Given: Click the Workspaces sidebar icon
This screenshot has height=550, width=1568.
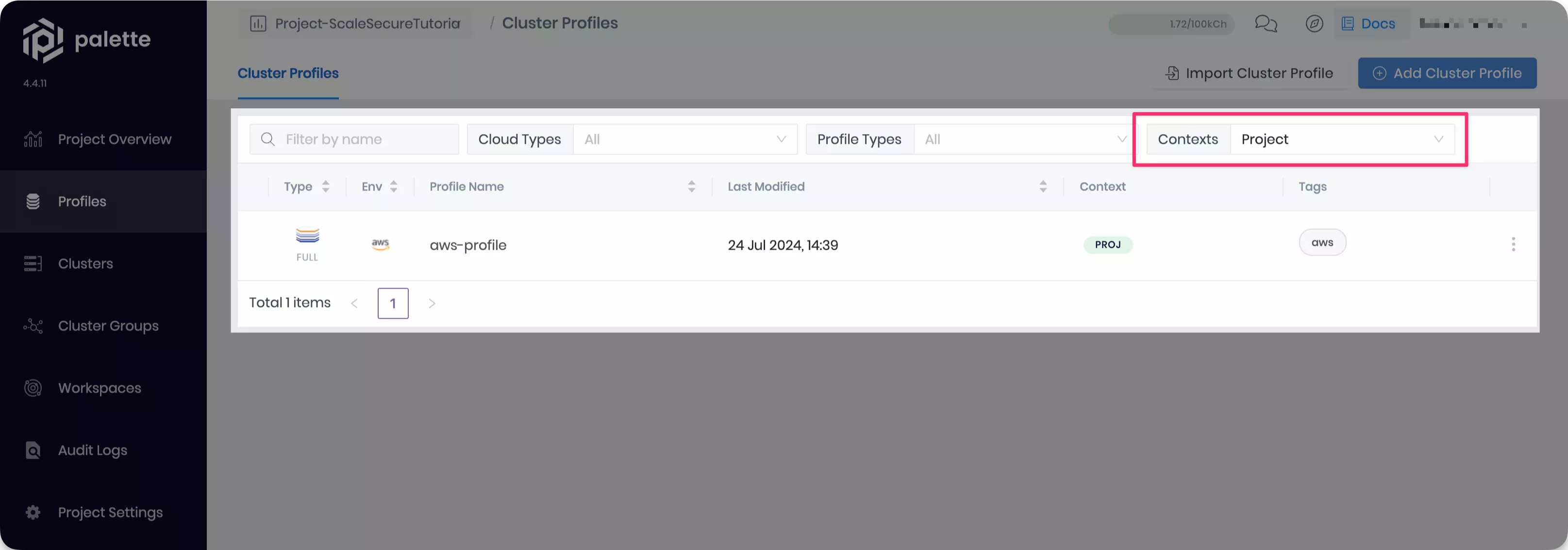Looking at the screenshot, I should (35, 389).
